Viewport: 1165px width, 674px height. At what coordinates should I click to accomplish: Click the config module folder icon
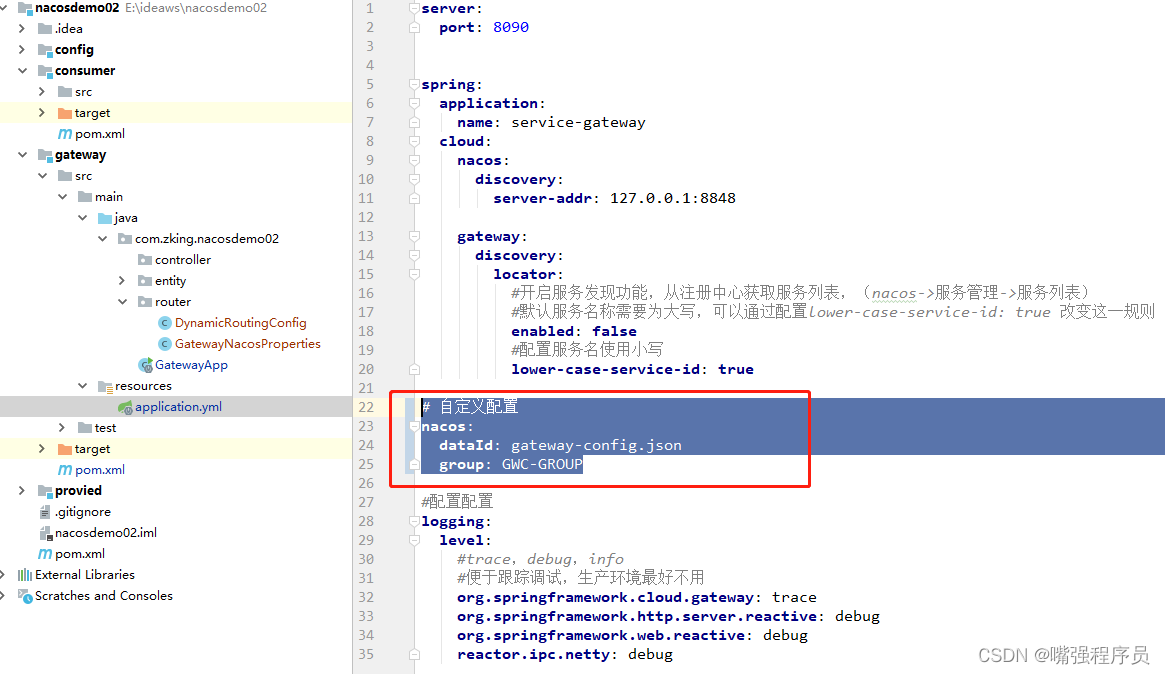click(x=45, y=50)
